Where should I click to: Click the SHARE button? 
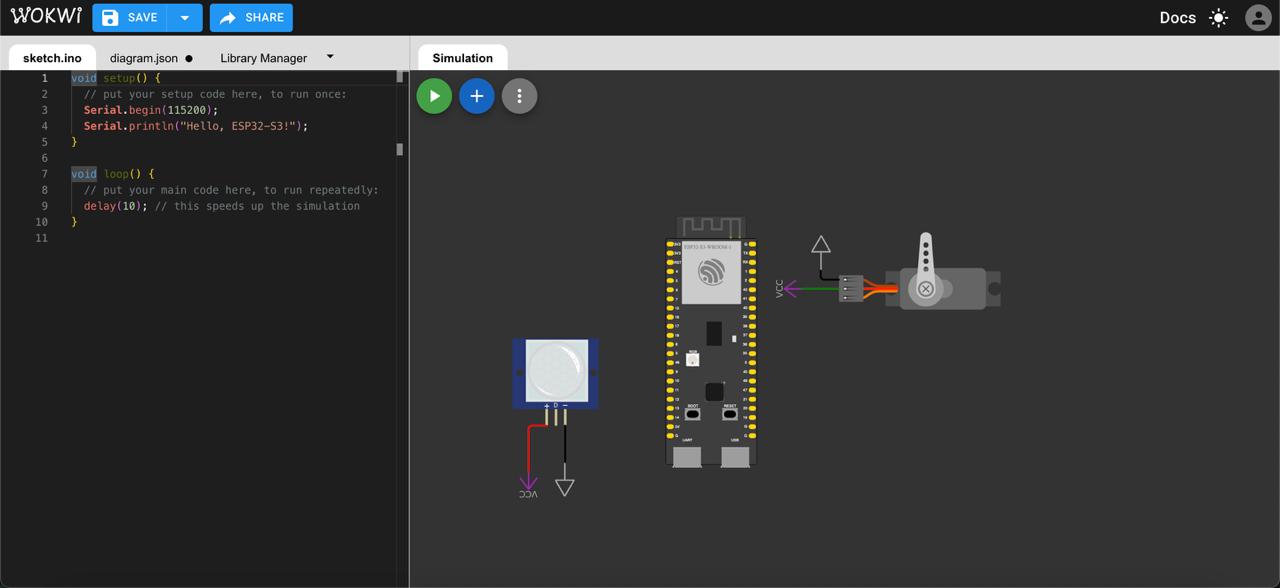[251, 18]
